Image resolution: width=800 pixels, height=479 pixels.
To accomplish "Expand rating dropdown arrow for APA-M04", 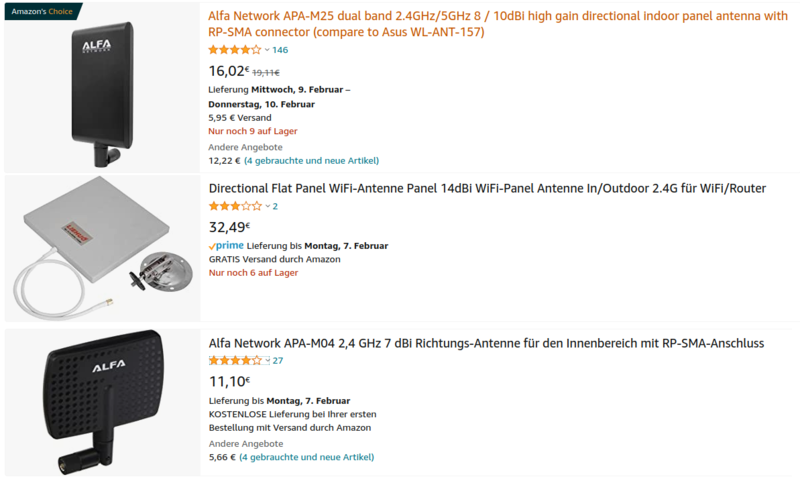I will (267, 361).
